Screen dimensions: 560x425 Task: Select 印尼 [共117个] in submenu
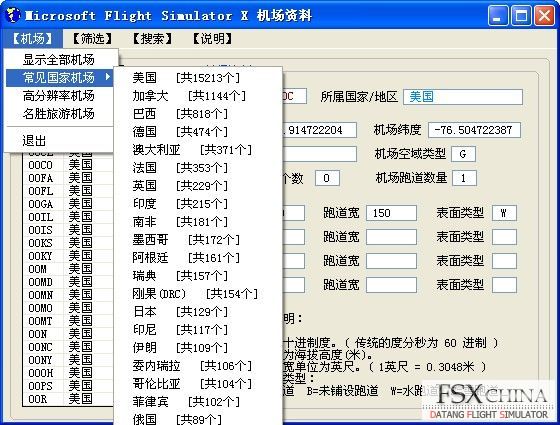click(x=198, y=330)
